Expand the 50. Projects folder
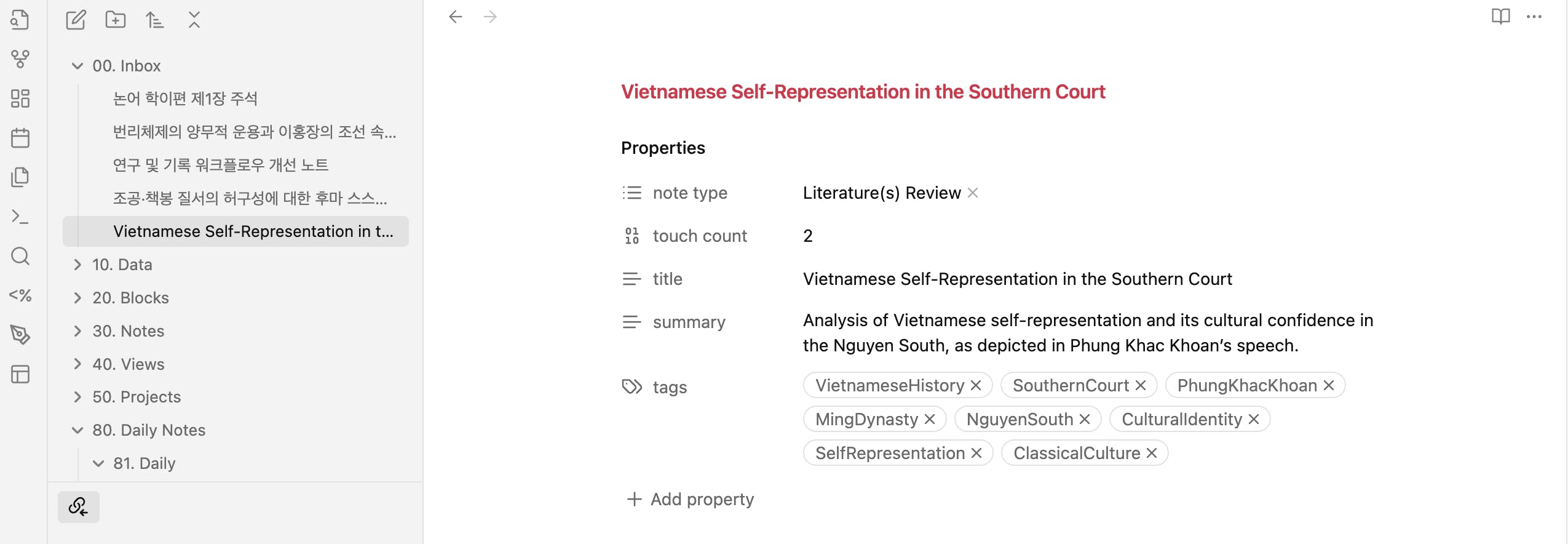This screenshot has width=1568, height=544. coord(77,397)
